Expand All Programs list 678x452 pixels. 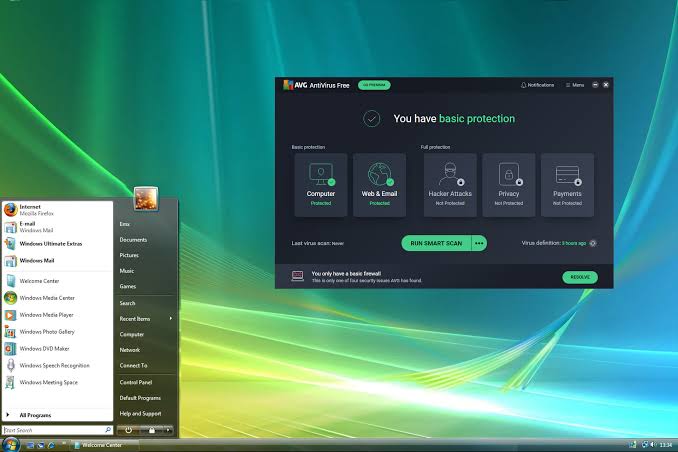pos(57,415)
